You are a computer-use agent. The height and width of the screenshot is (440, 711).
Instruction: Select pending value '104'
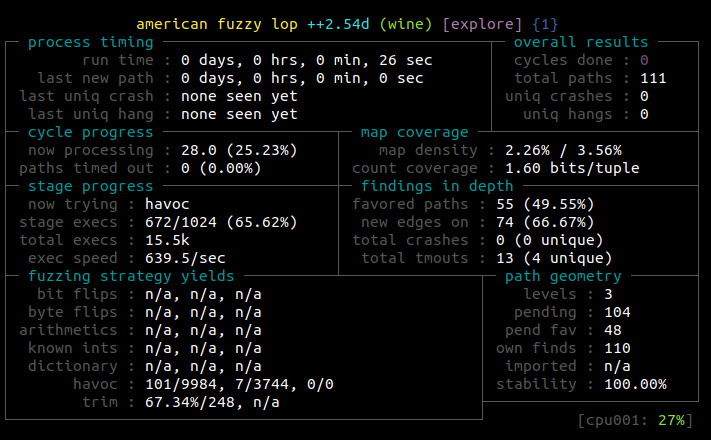(x=617, y=312)
